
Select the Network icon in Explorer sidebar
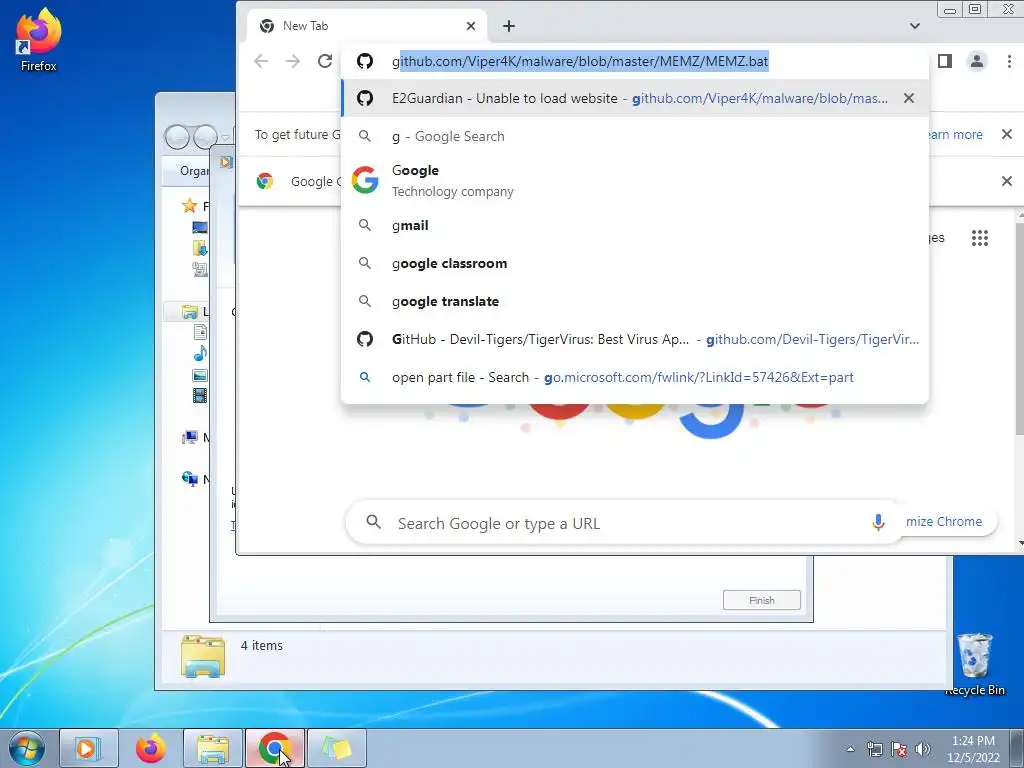(x=190, y=479)
